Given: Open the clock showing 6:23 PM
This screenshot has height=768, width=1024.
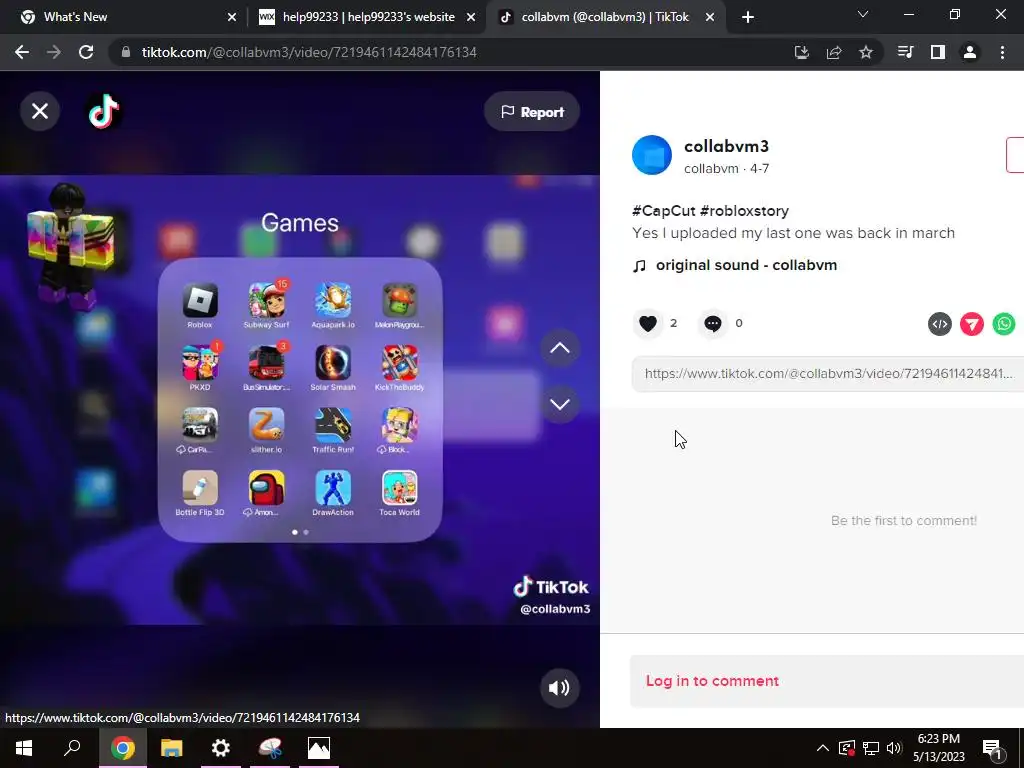Looking at the screenshot, I should pos(938,748).
